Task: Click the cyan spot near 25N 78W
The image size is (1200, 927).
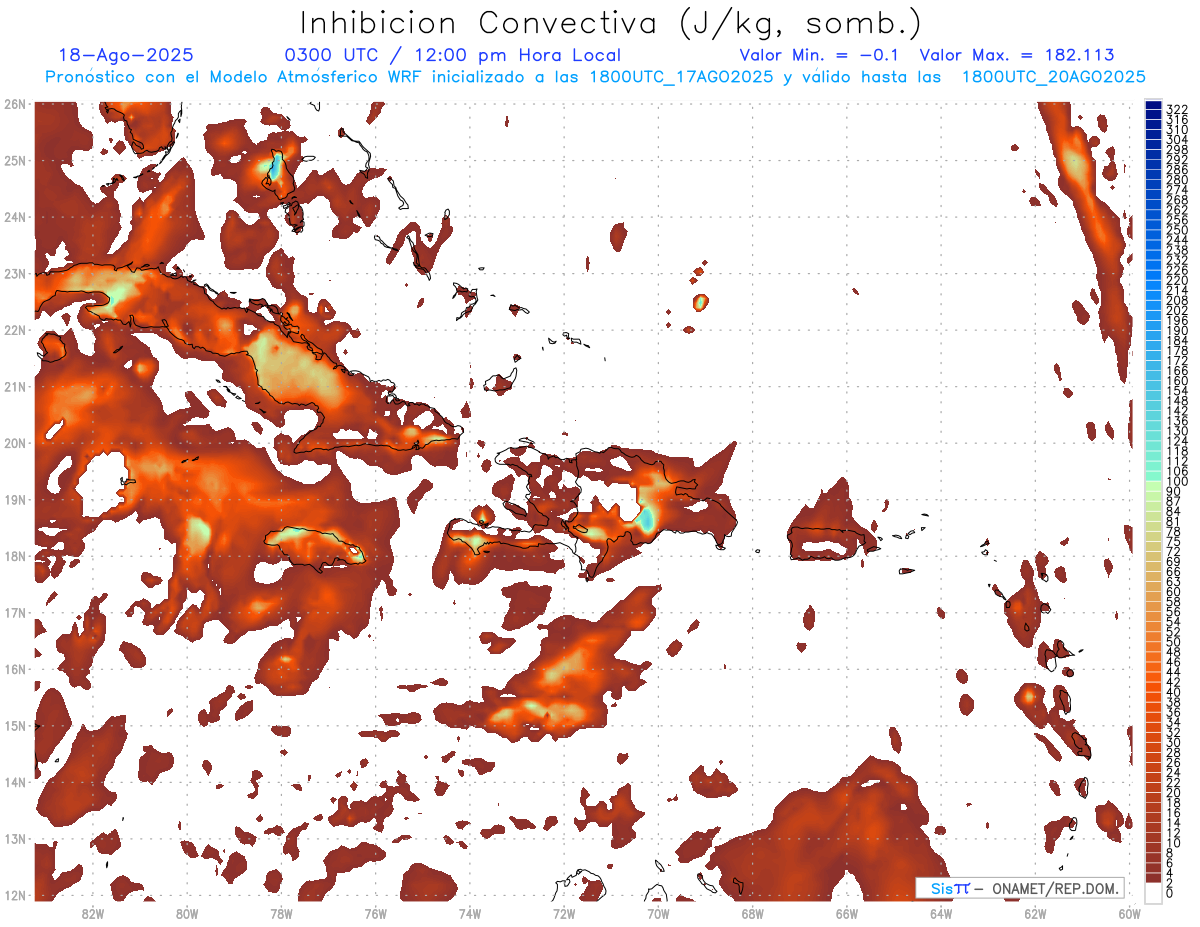Action: coord(275,167)
